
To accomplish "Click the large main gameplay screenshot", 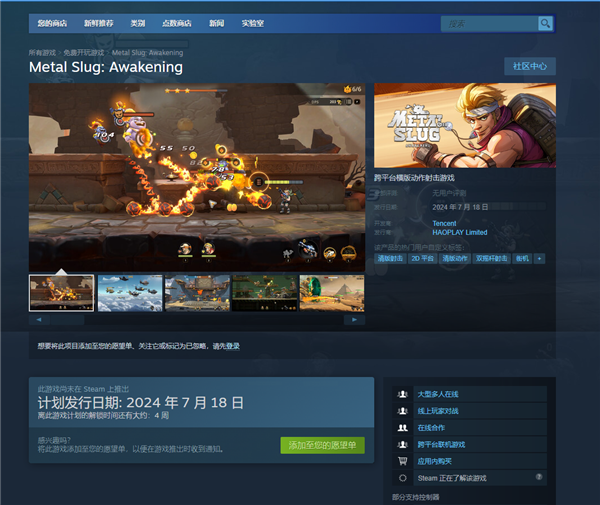I will [x=197, y=178].
